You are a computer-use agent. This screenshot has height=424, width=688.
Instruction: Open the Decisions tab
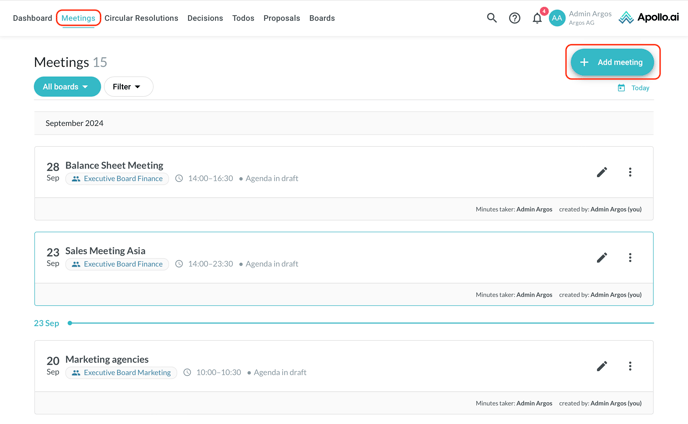205,18
